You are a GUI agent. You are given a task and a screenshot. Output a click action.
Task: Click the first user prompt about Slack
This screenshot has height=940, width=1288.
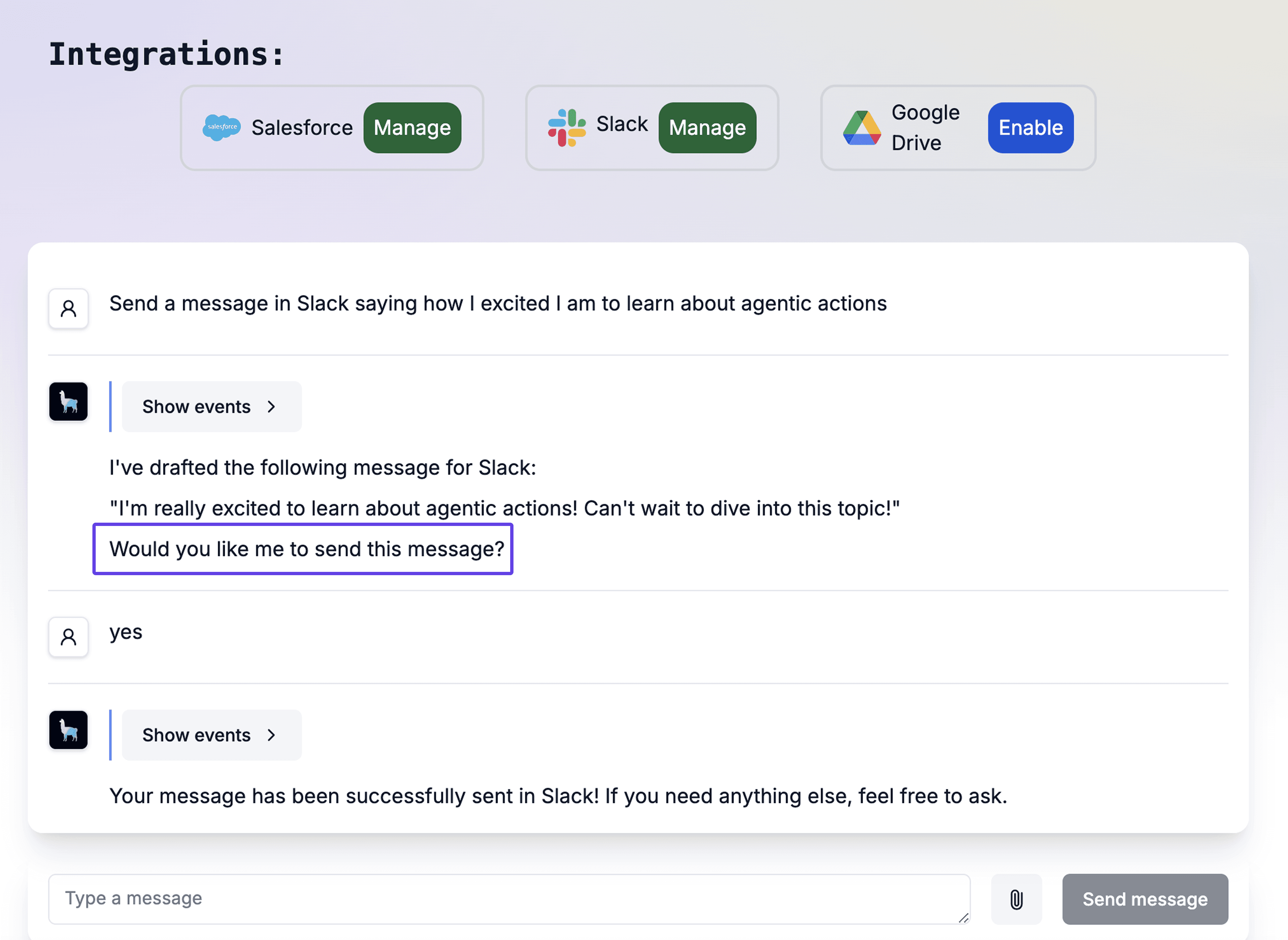click(x=498, y=304)
